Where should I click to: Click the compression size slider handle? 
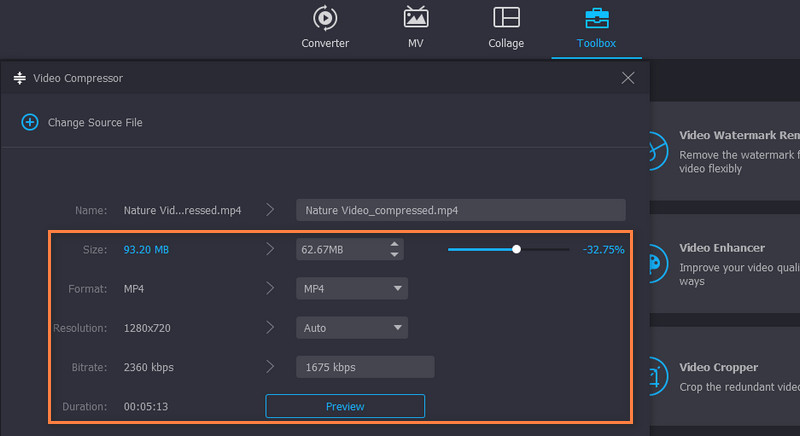pyautogui.click(x=516, y=249)
